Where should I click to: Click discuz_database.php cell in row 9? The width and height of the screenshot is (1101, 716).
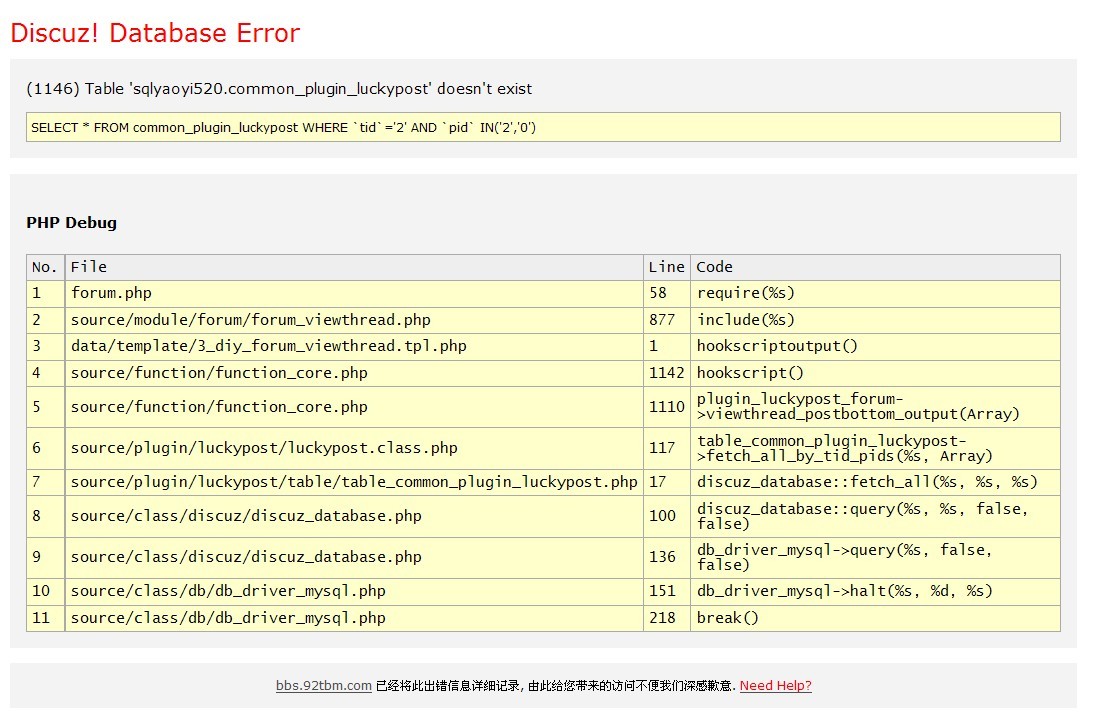coord(354,557)
